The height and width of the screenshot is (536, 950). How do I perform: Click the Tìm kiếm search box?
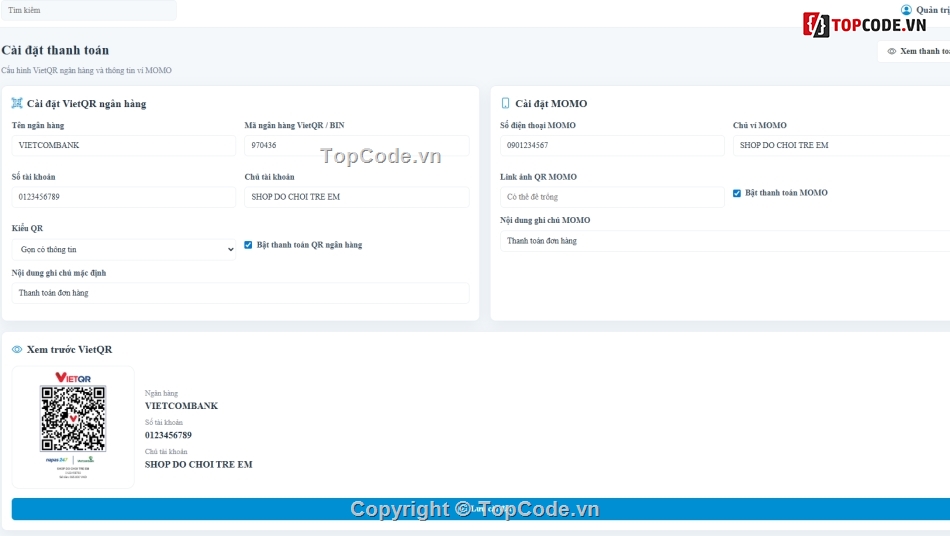88,10
